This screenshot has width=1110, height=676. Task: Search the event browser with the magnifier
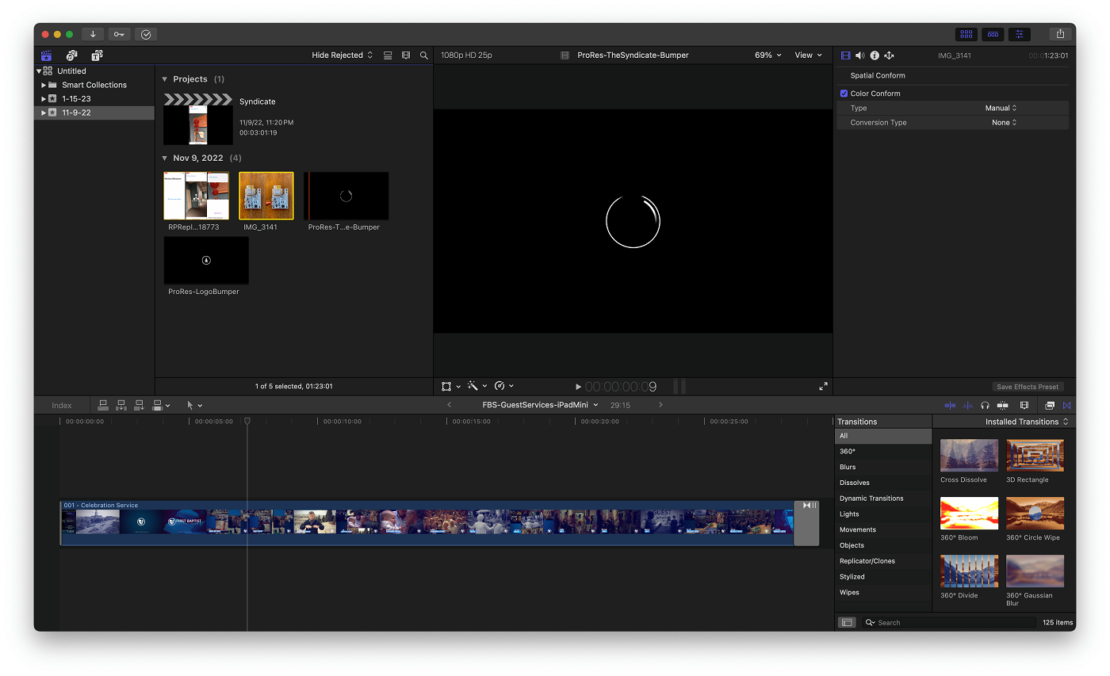pos(424,55)
